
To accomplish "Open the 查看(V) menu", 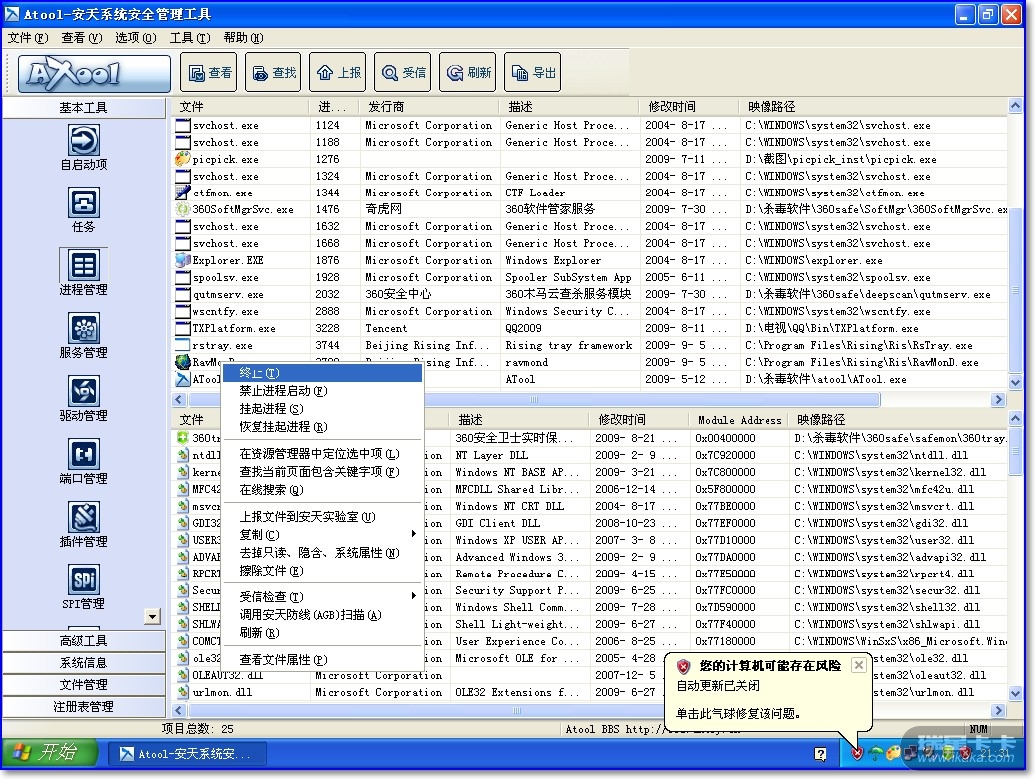I will point(82,38).
